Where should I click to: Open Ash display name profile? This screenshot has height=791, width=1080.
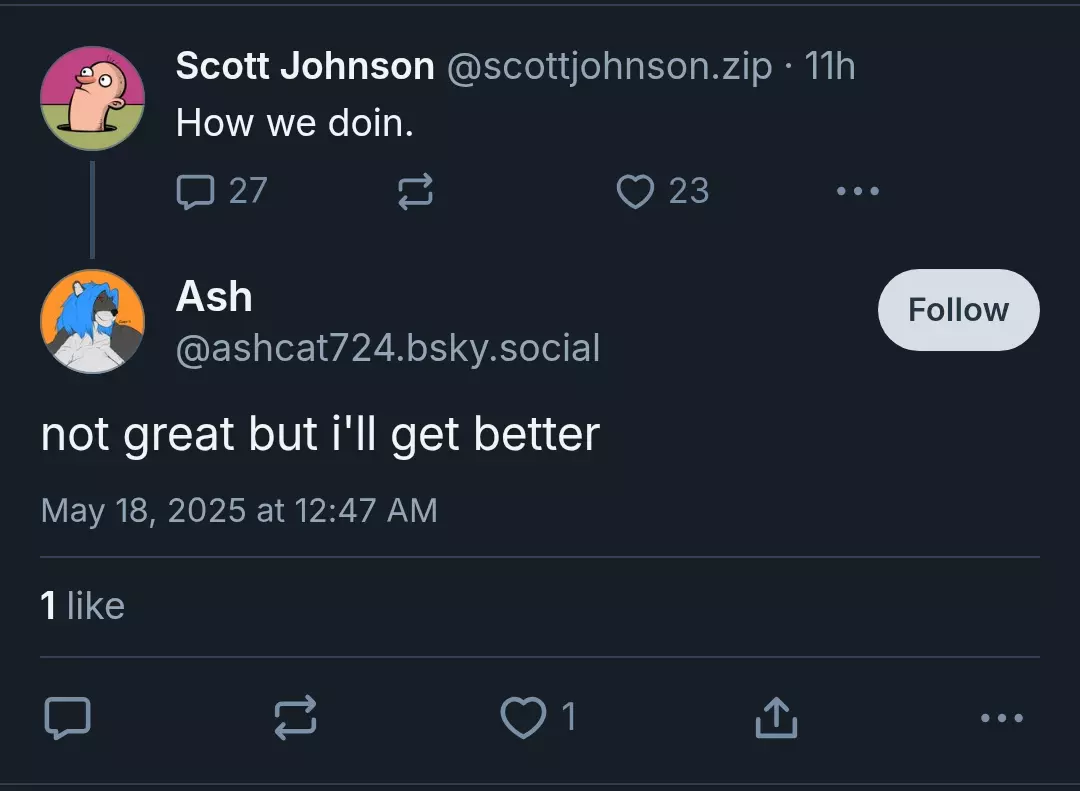[x=214, y=296]
